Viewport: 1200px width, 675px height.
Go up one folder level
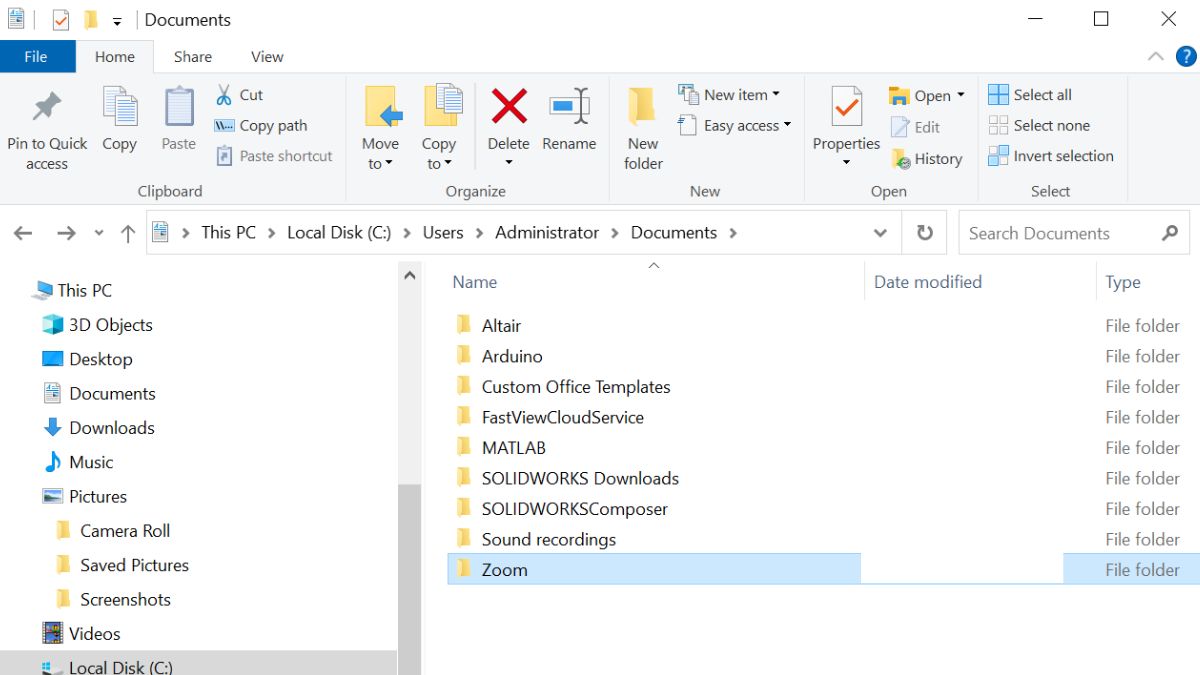(128, 233)
